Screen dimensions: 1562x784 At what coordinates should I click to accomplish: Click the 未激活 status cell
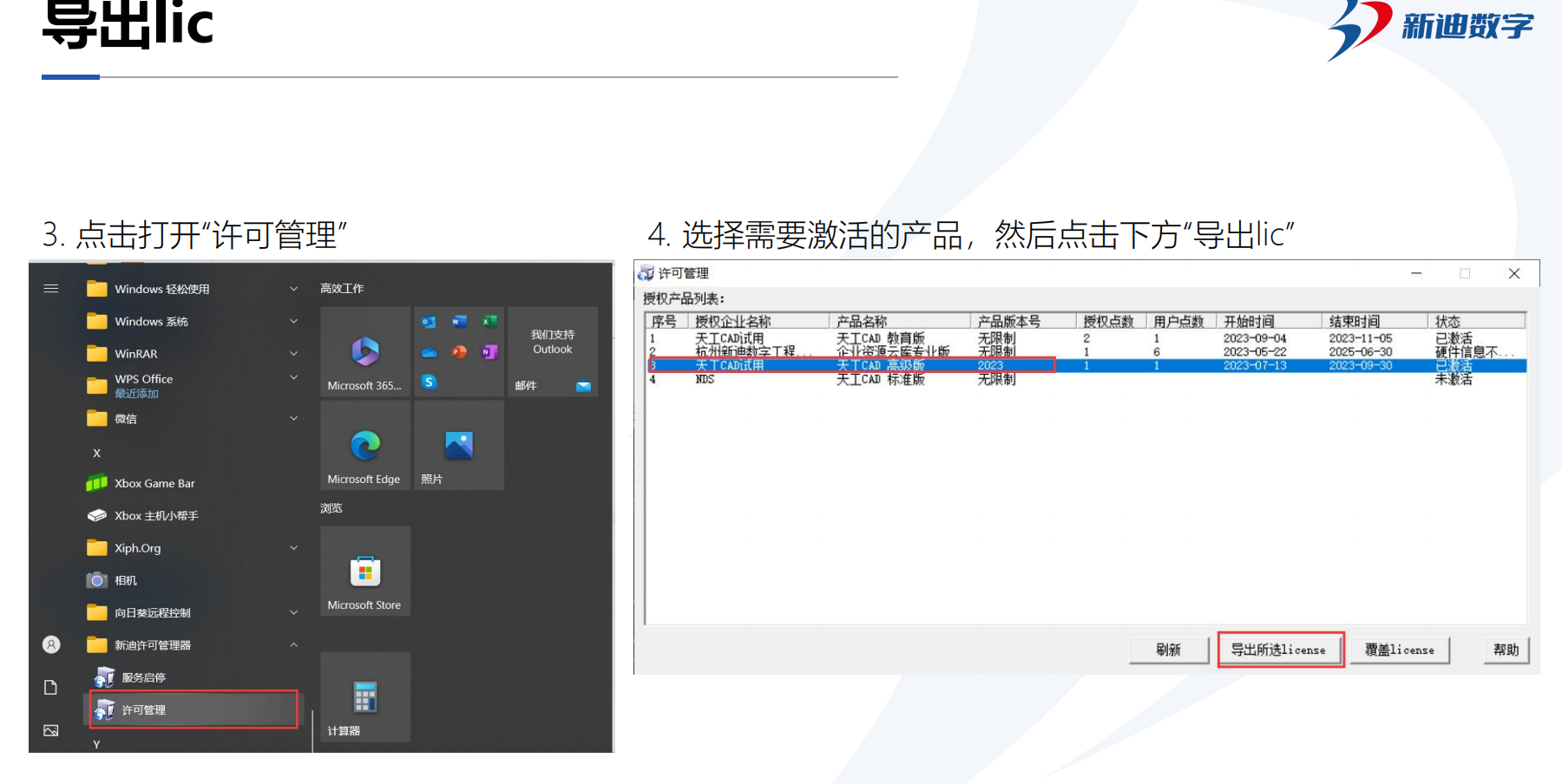[x=1454, y=379]
